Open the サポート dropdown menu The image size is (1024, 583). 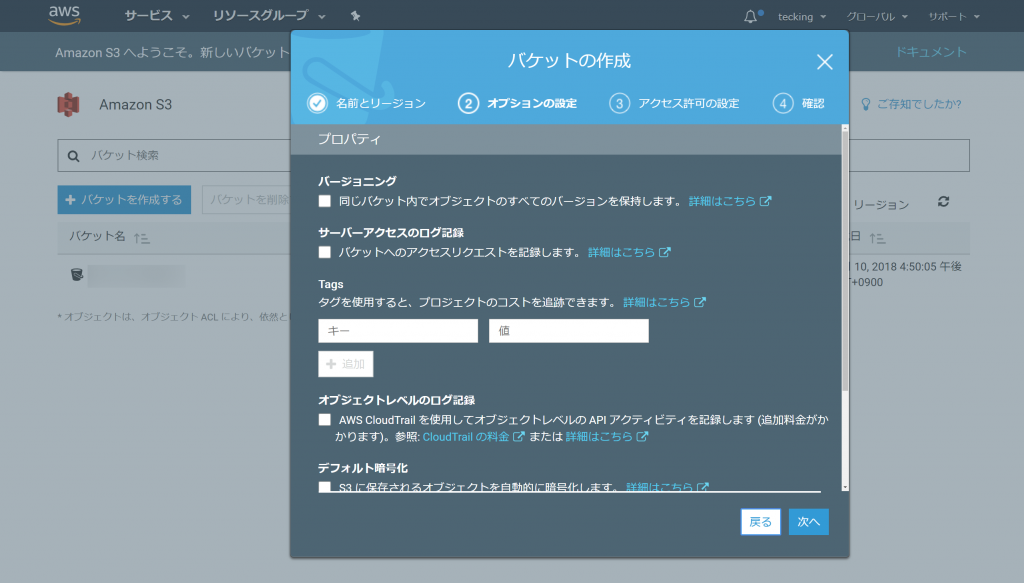[x=954, y=16]
